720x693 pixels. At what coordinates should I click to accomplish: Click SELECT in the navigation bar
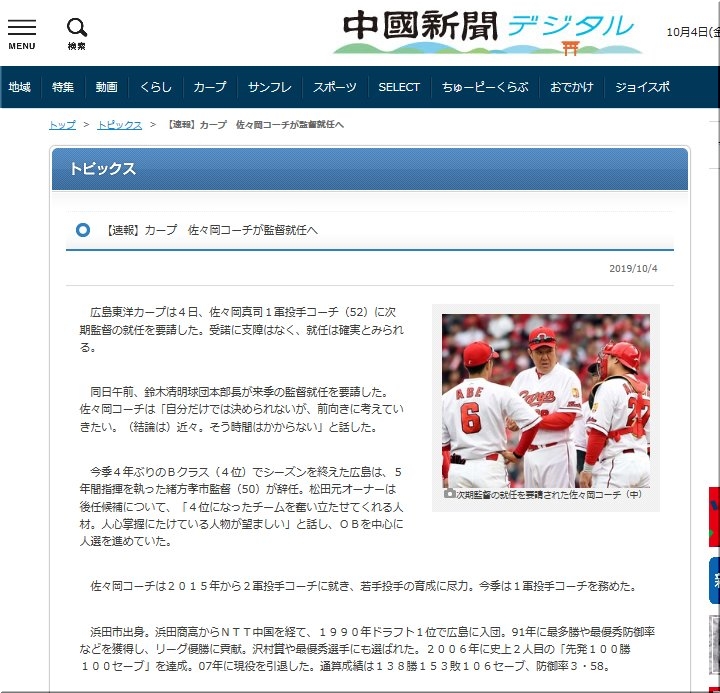tap(399, 87)
